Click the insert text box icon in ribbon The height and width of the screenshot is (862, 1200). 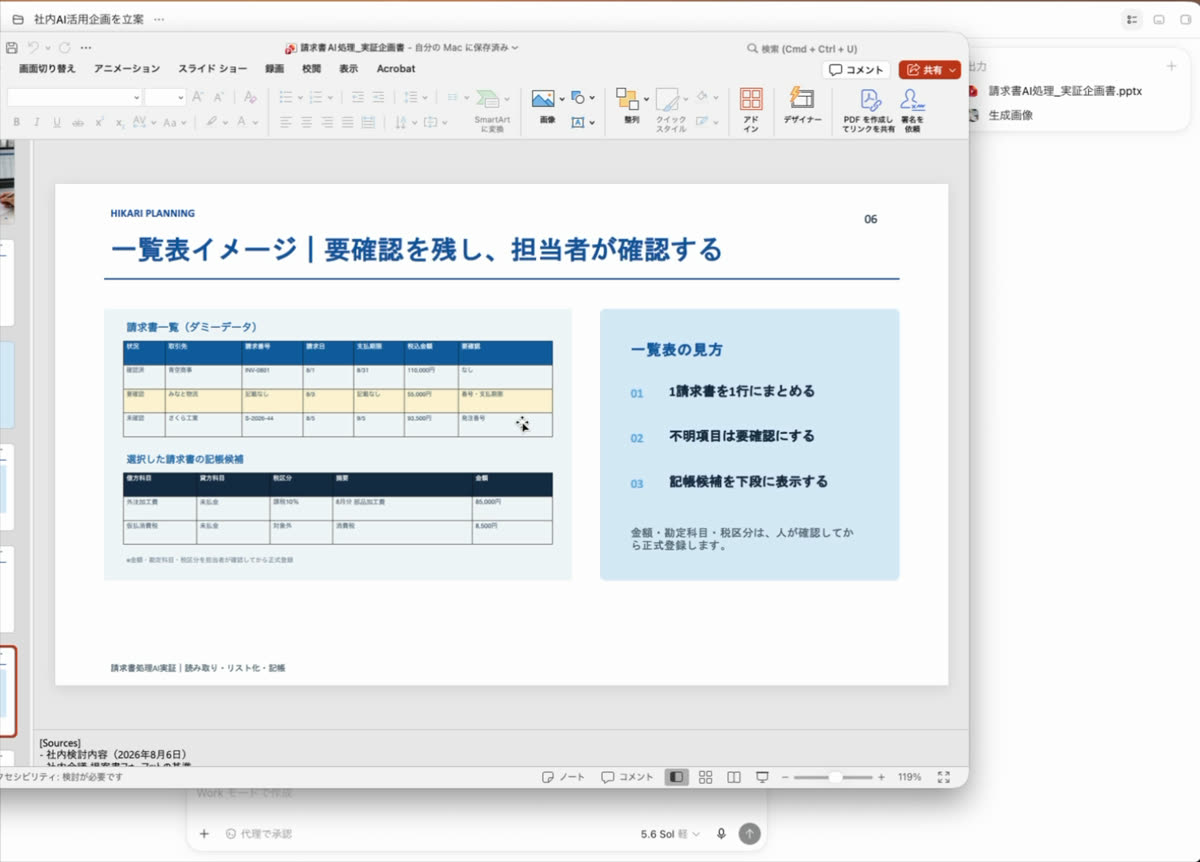(x=578, y=122)
